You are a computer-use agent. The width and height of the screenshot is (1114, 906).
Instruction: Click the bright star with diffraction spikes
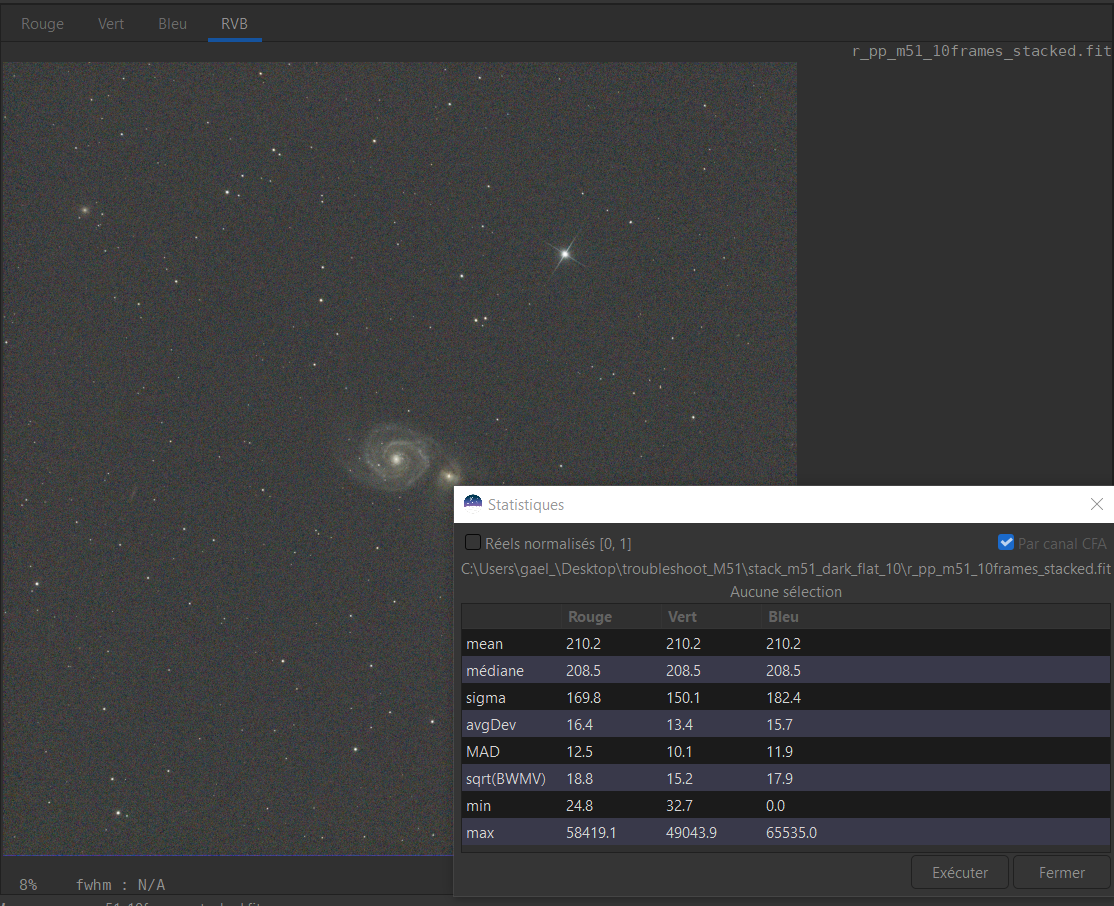[x=565, y=254]
